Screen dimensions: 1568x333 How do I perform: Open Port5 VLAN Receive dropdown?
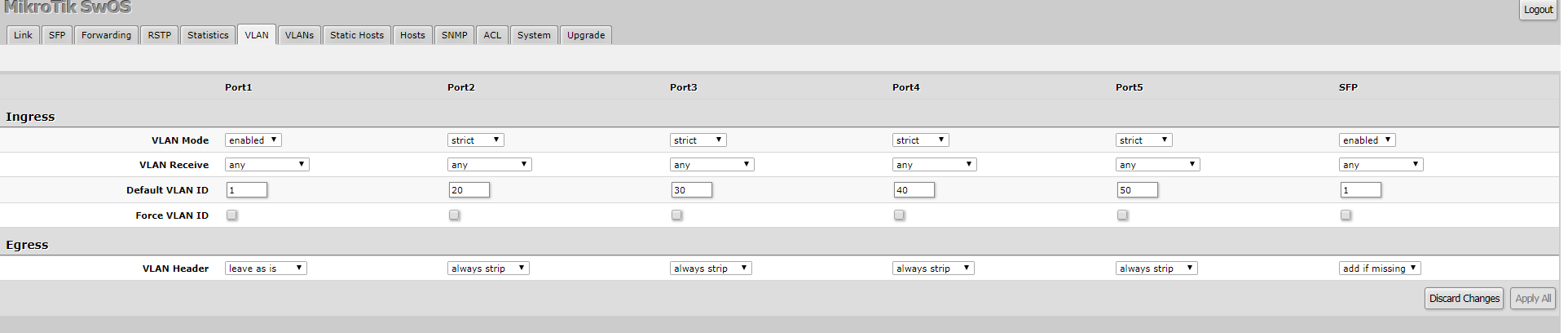[1157, 165]
